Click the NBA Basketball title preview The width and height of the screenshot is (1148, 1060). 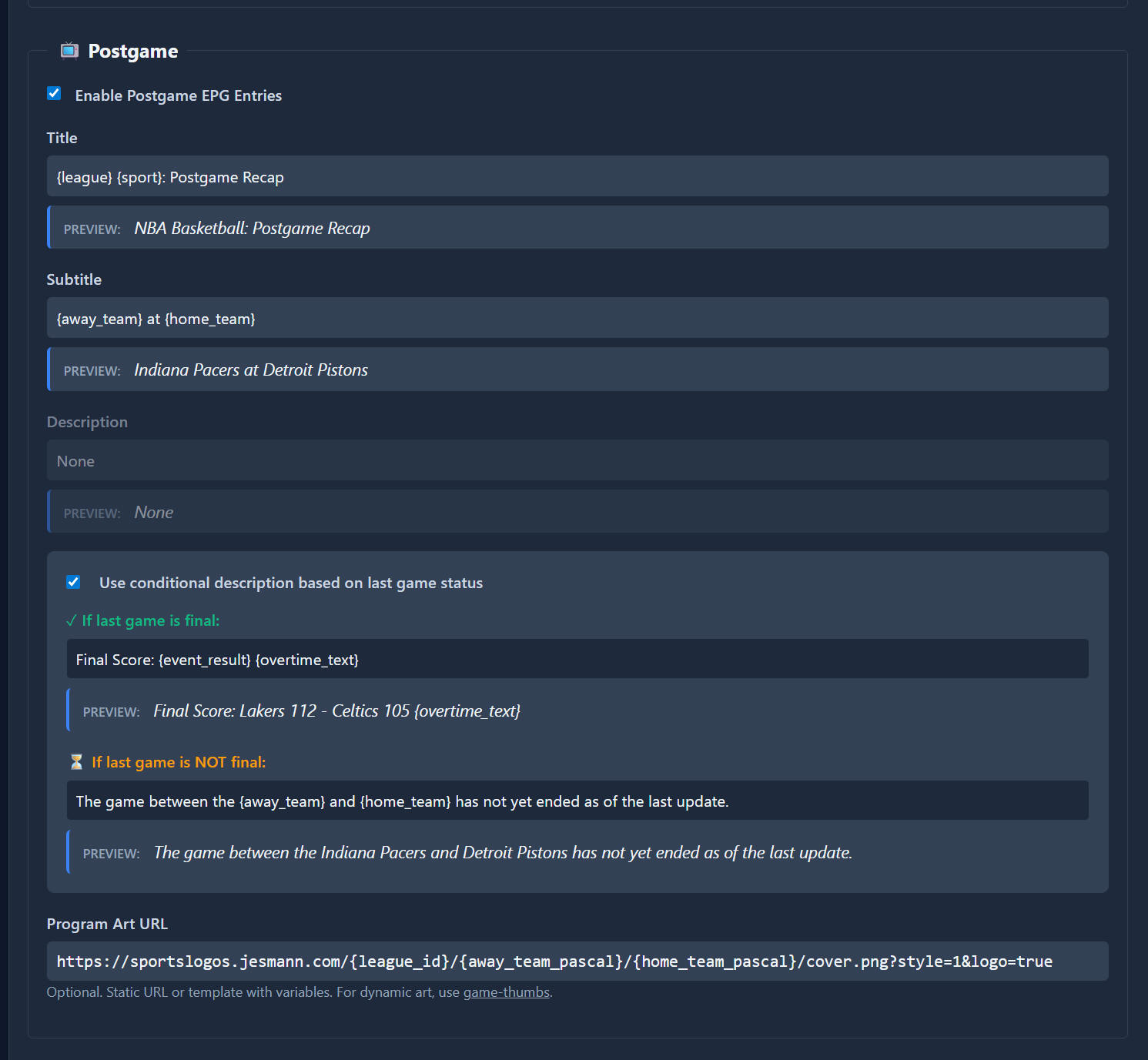point(252,229)
